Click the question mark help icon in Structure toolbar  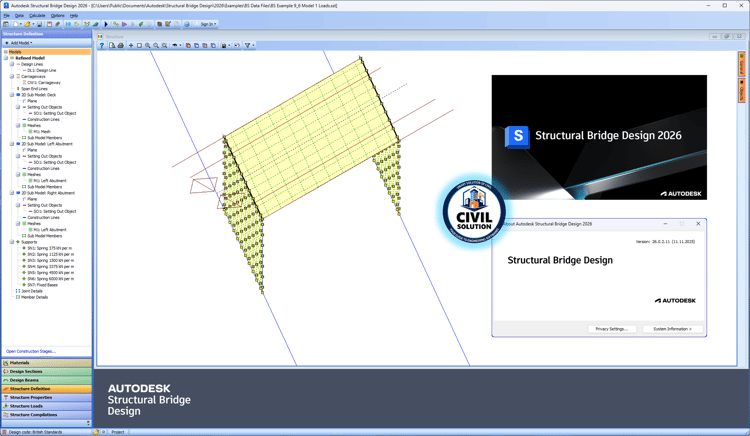pos(101,45)
